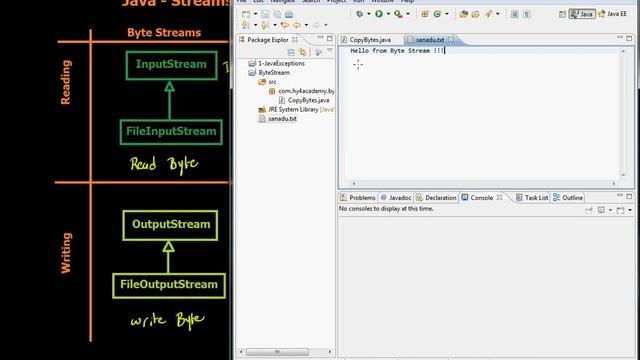Collapse All in Package Explorer
The height and width of the screenshot is (360, 640).
point(291,52)
